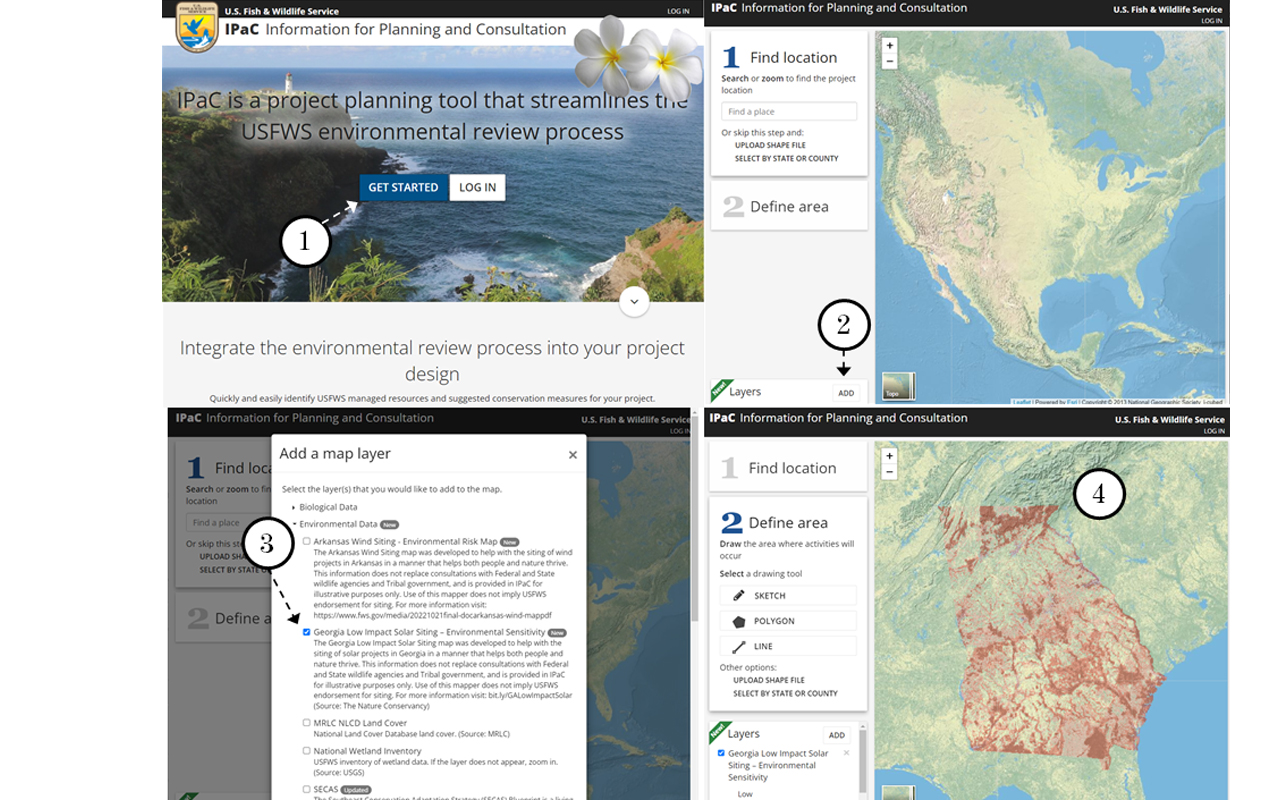The height and width of the screenshot is (800, 1280).
Task: Zoom out on the North America map
Action: pos(890,62)
